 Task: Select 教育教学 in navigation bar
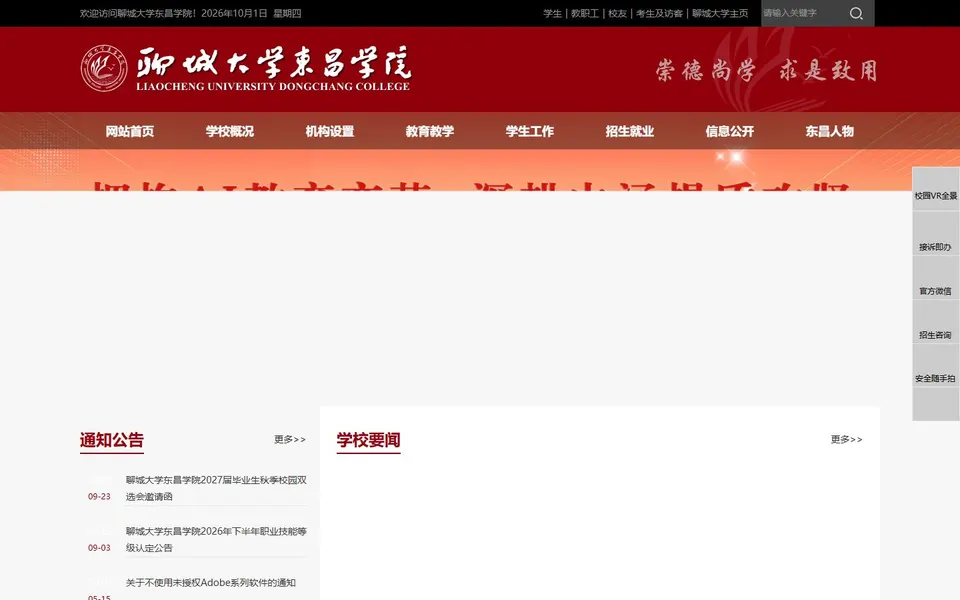(x=430, y=131)
